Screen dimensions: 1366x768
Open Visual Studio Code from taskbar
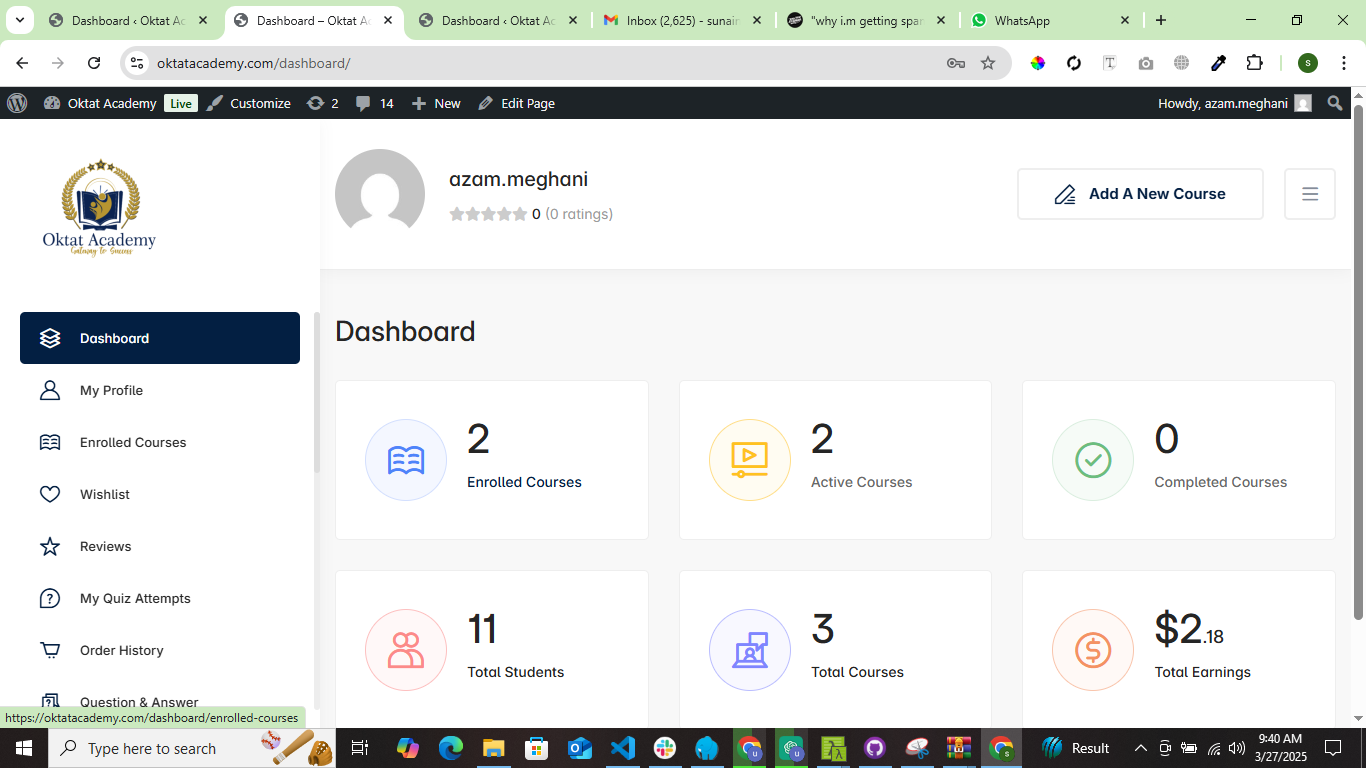point(622,748)
